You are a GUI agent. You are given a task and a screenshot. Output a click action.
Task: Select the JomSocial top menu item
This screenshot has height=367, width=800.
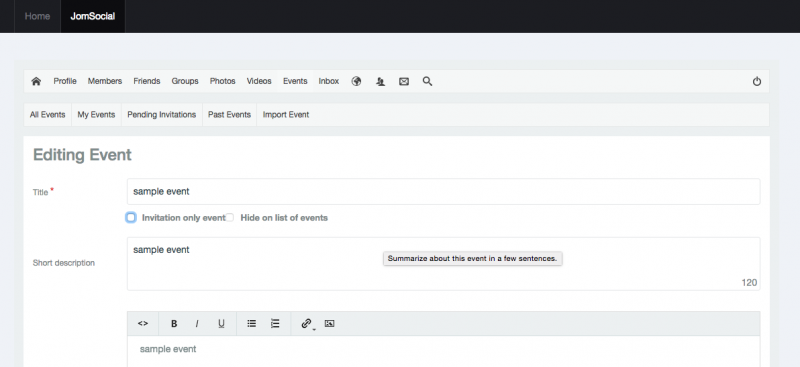coord(92,16)
